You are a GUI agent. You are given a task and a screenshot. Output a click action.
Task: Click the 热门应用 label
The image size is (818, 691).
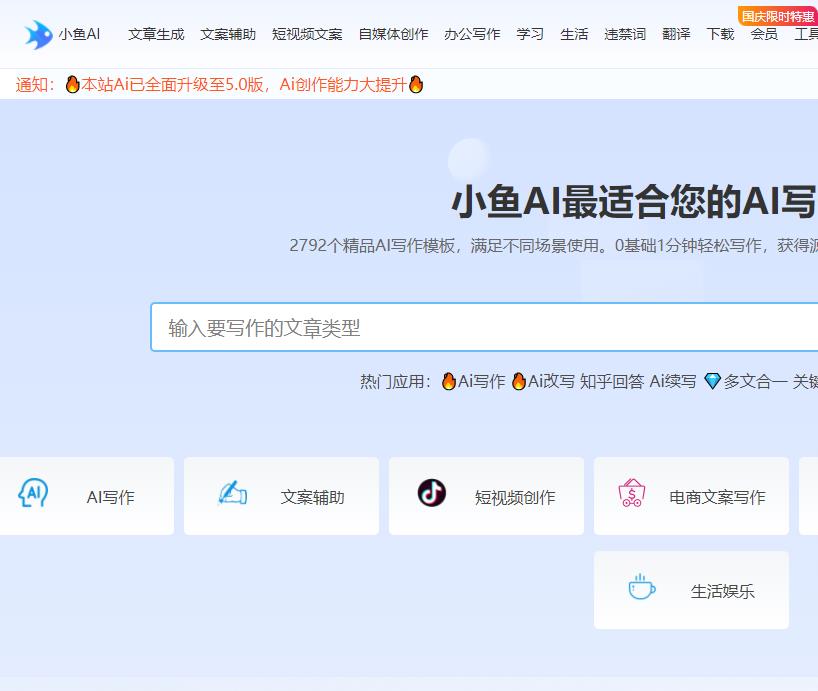(395, 381)
